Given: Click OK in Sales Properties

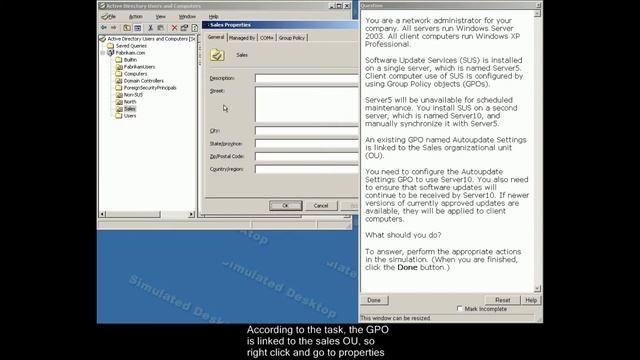Looking at the screenshot, I should (286, 206).
